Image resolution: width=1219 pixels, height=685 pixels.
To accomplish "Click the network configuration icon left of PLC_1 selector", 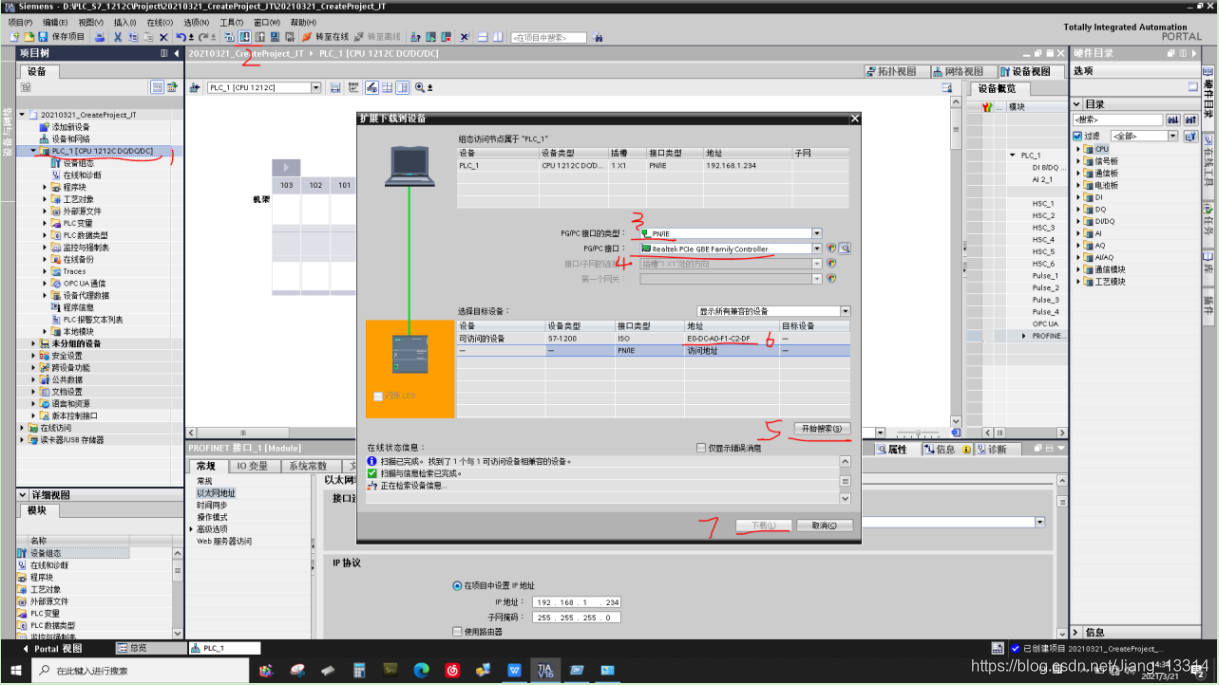I will tap(195, 88).
